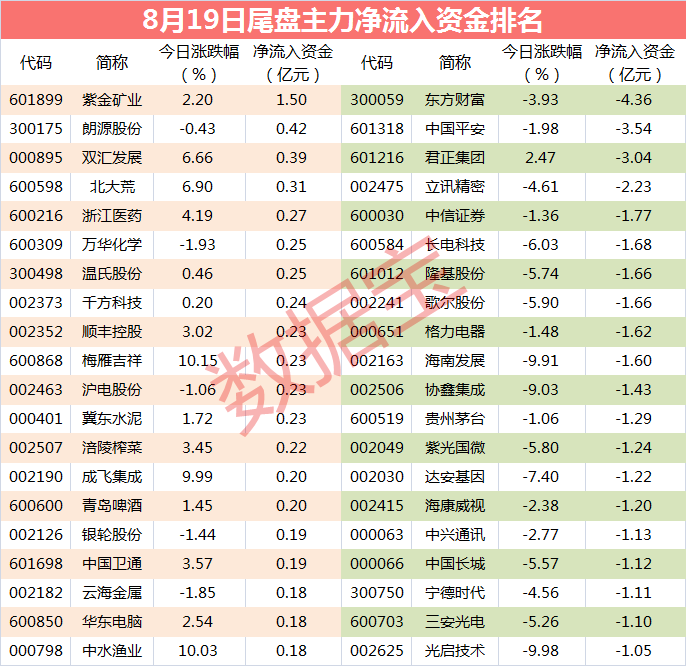Viewport: 686px width, 666px height.
Task: Select stock code 600519
Action: coord(377,419)
